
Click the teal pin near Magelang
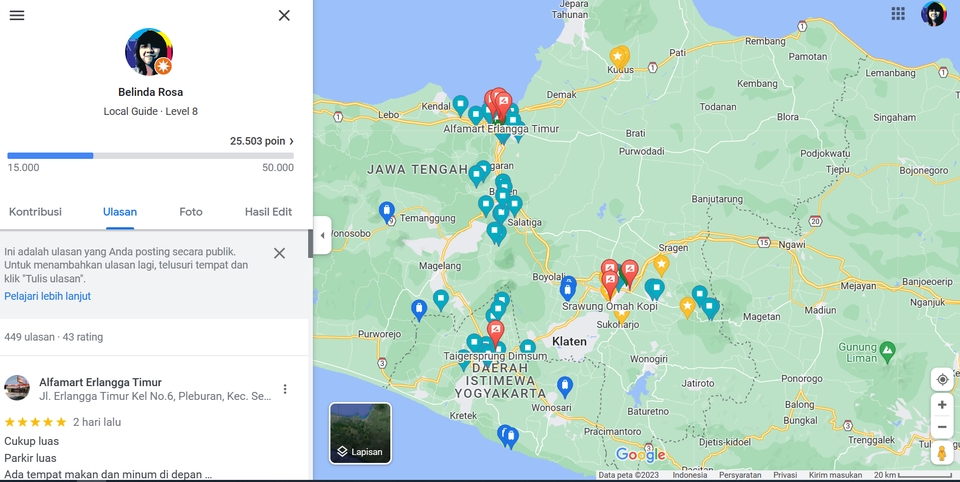tap(441, 299)
